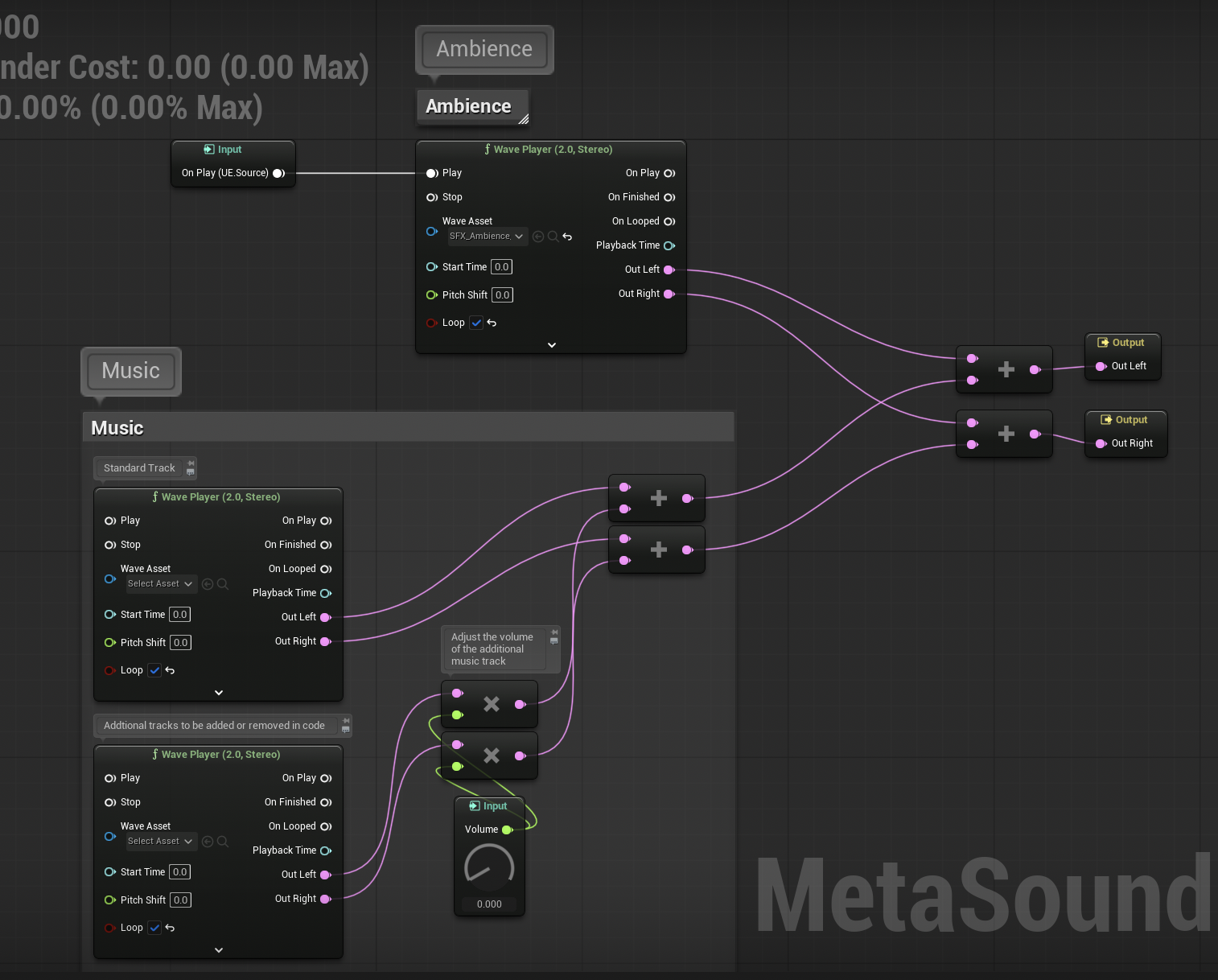The width and height of the screenshot is (1218, 980).
Task: Click Out Left audio pin of Ambience Wave Player
Action: point(669,270)
